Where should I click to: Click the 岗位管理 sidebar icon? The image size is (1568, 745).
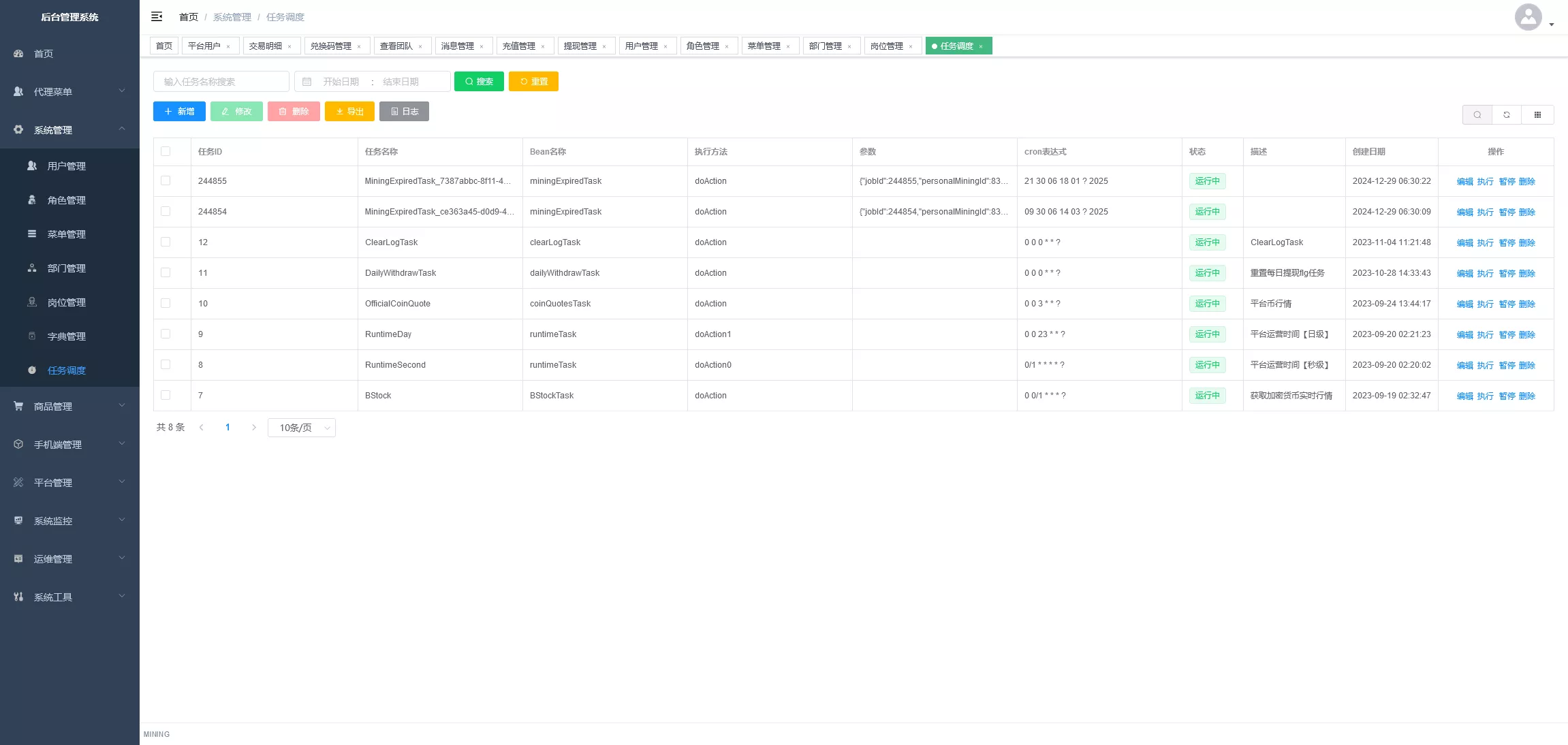pyautogui.click(x=32, y=302)
